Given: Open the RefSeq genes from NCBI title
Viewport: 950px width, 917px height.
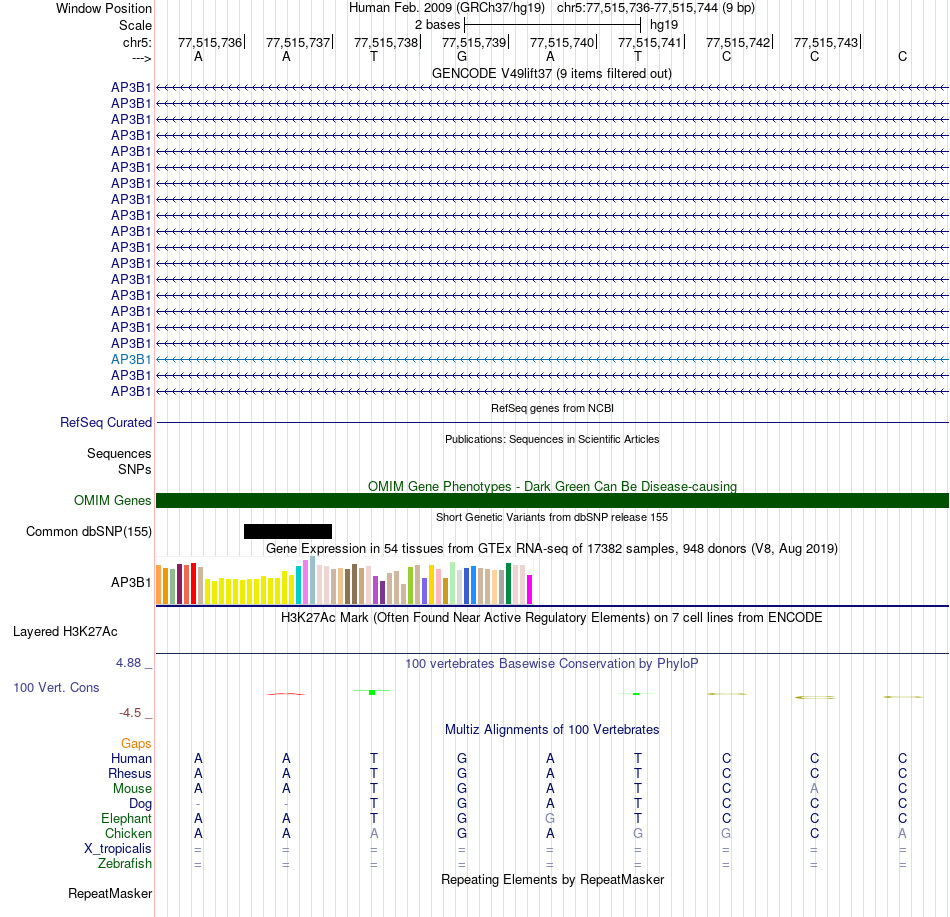Looking at the screenshot, I should (x=552, y=408).
